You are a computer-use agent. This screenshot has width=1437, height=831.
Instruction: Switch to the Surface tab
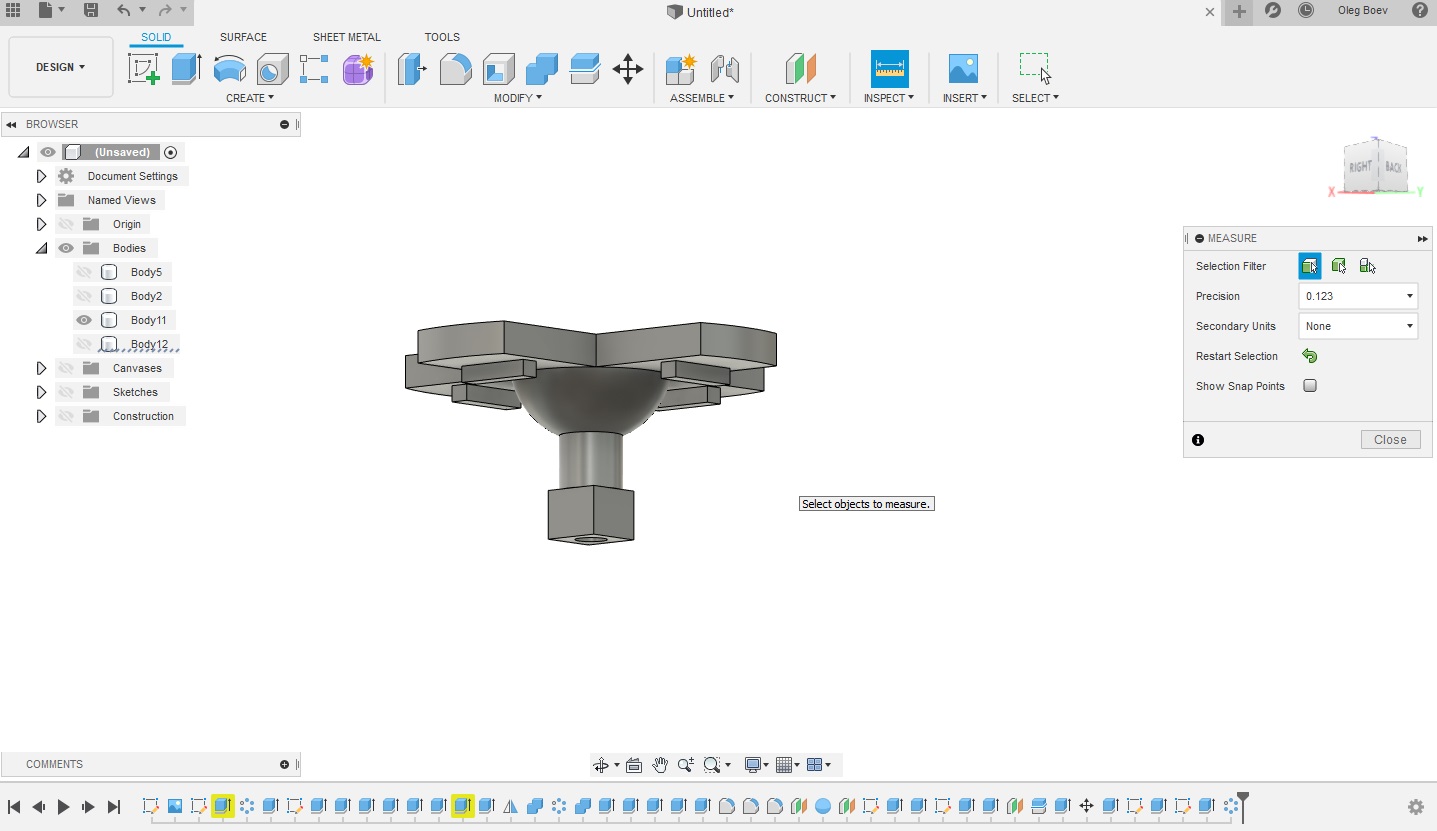tap(243, 37)
